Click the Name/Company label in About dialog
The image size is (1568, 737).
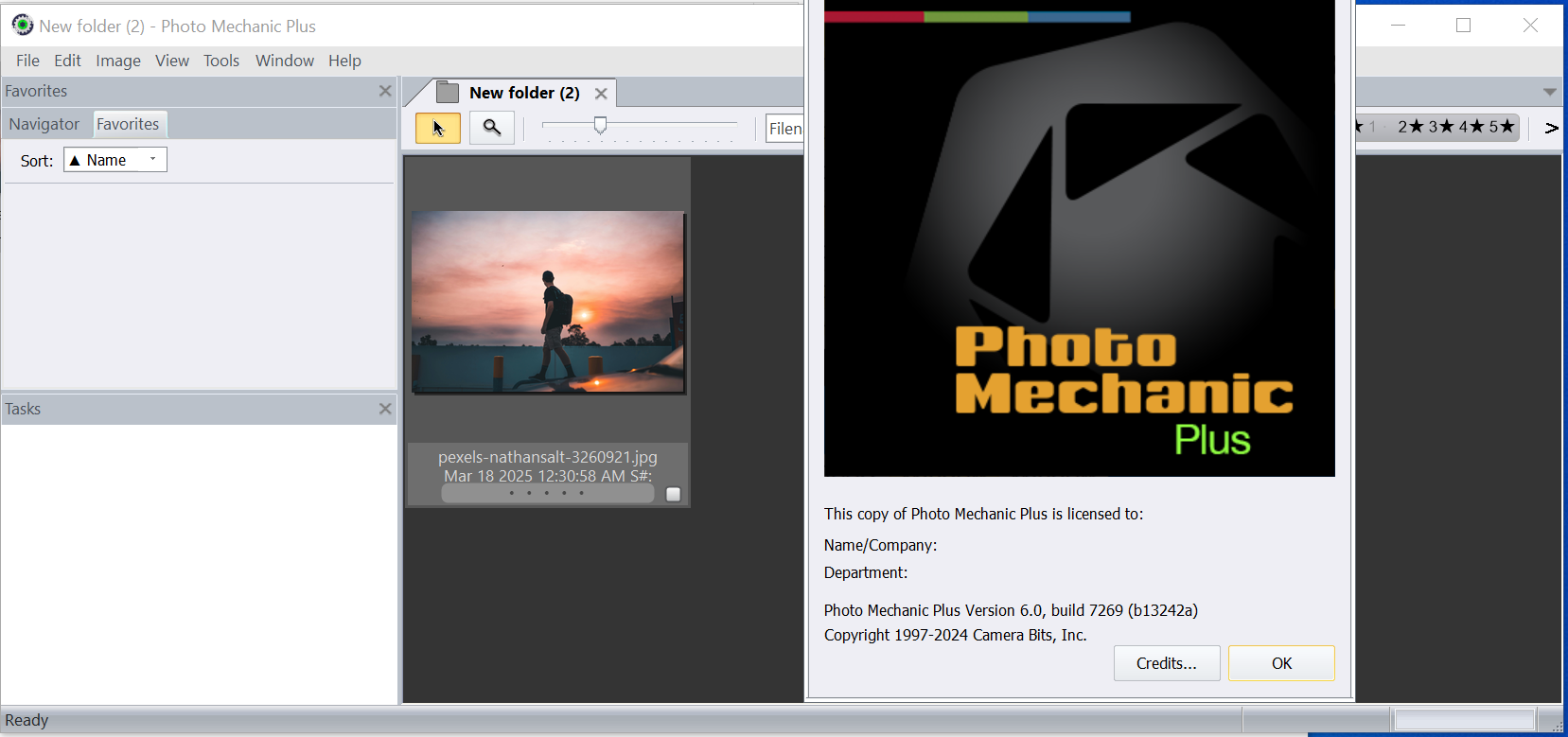(x=880, y=545)
